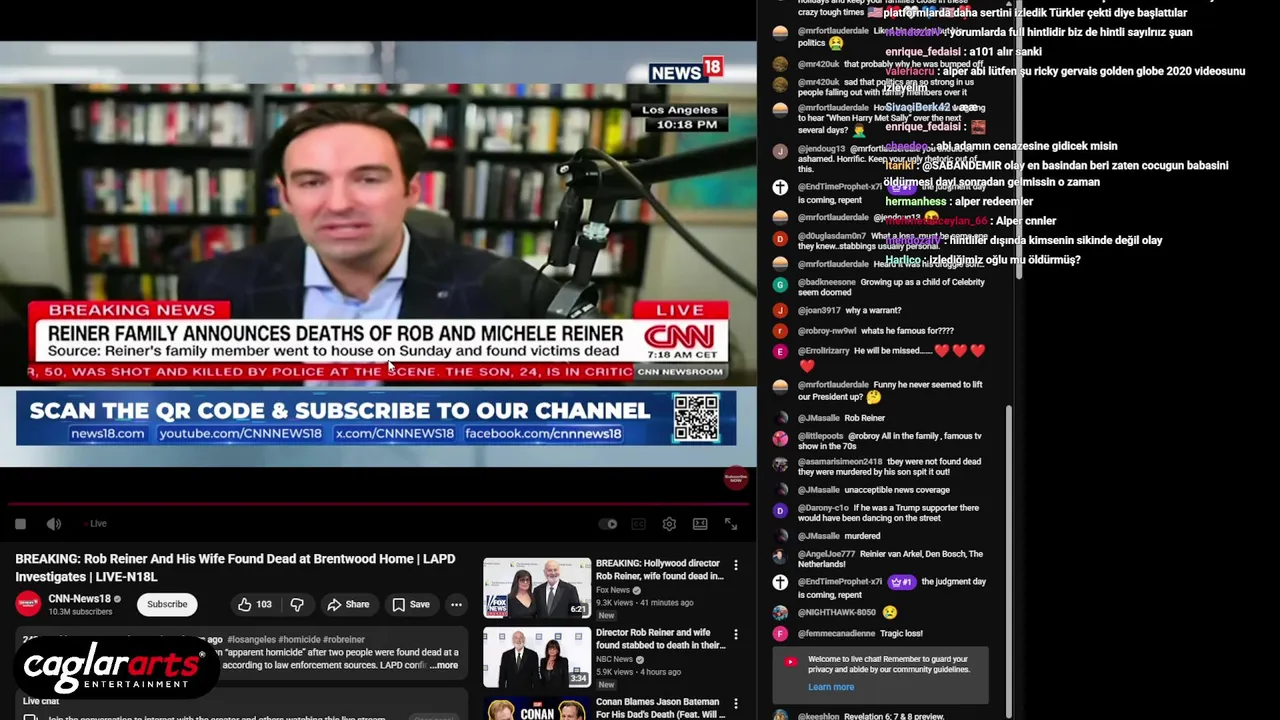Screen dimensions: 1280x720
Task: Open the CNN-News18 channel name
Action: [x=80, y=599]
